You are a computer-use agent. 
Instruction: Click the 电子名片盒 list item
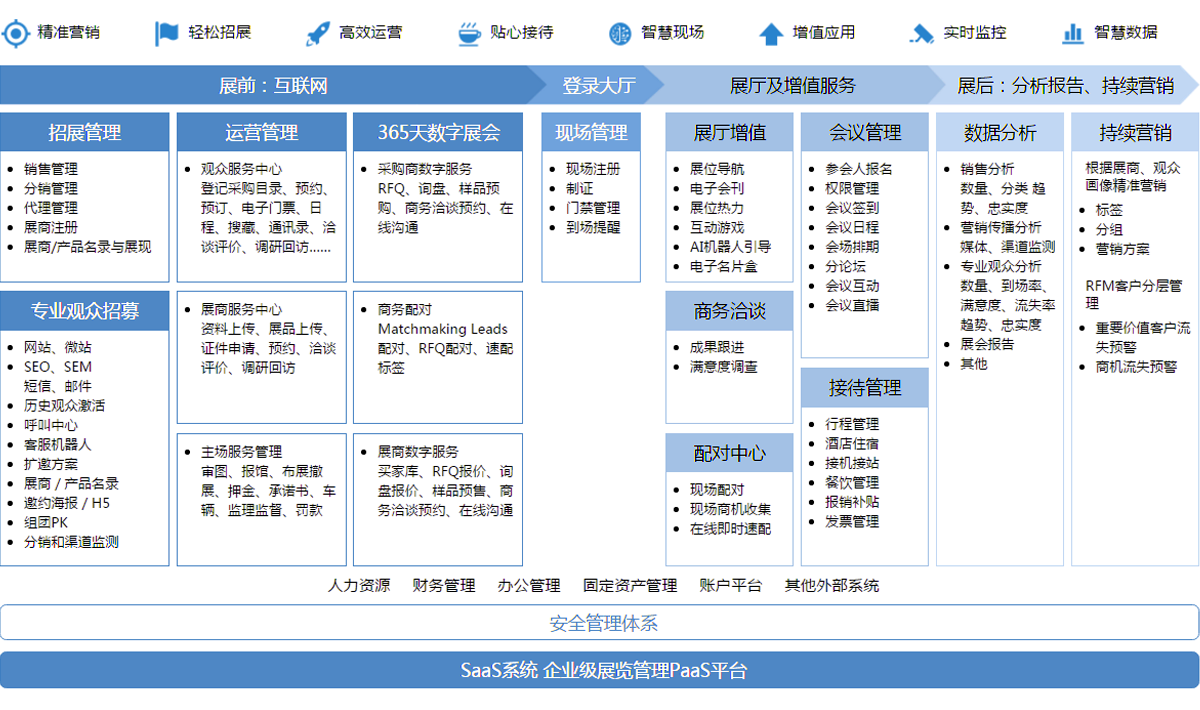coord(723,266)
